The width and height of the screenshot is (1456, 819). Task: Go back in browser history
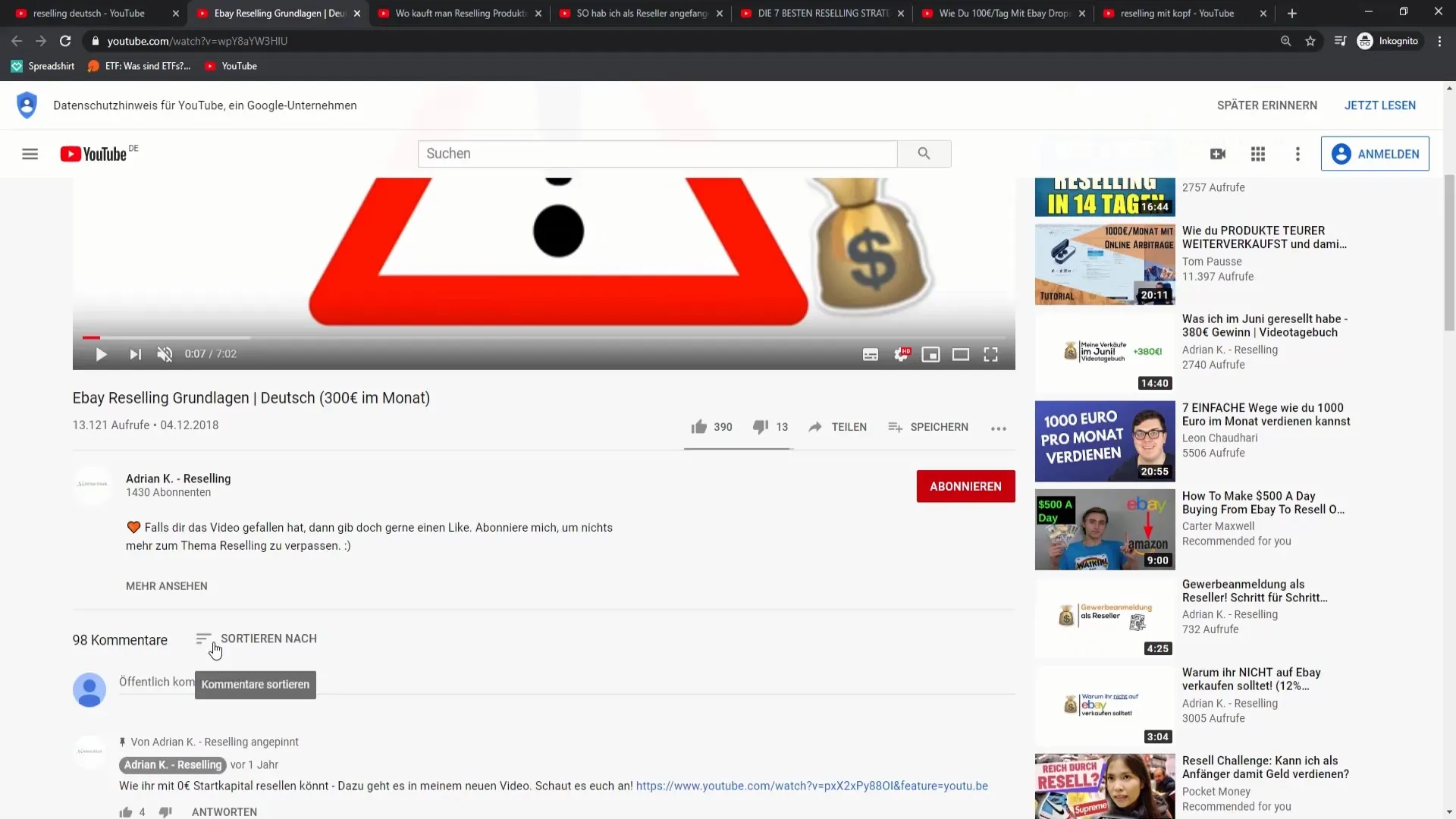[x=17, y=41]
